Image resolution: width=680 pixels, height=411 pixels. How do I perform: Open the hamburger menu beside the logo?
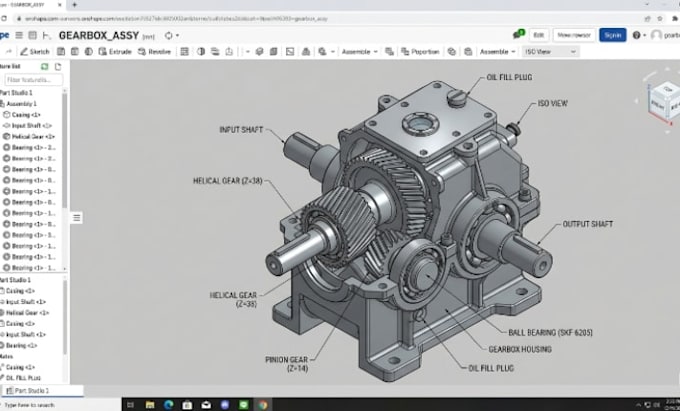coord(19,35)
